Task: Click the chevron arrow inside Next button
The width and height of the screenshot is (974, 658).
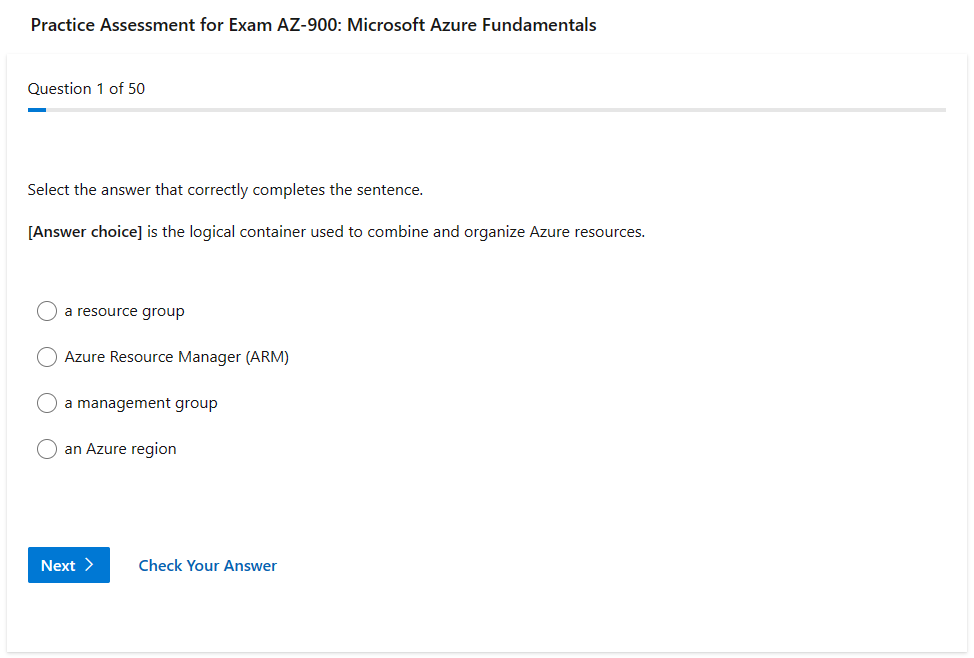Action: point(89,565)
